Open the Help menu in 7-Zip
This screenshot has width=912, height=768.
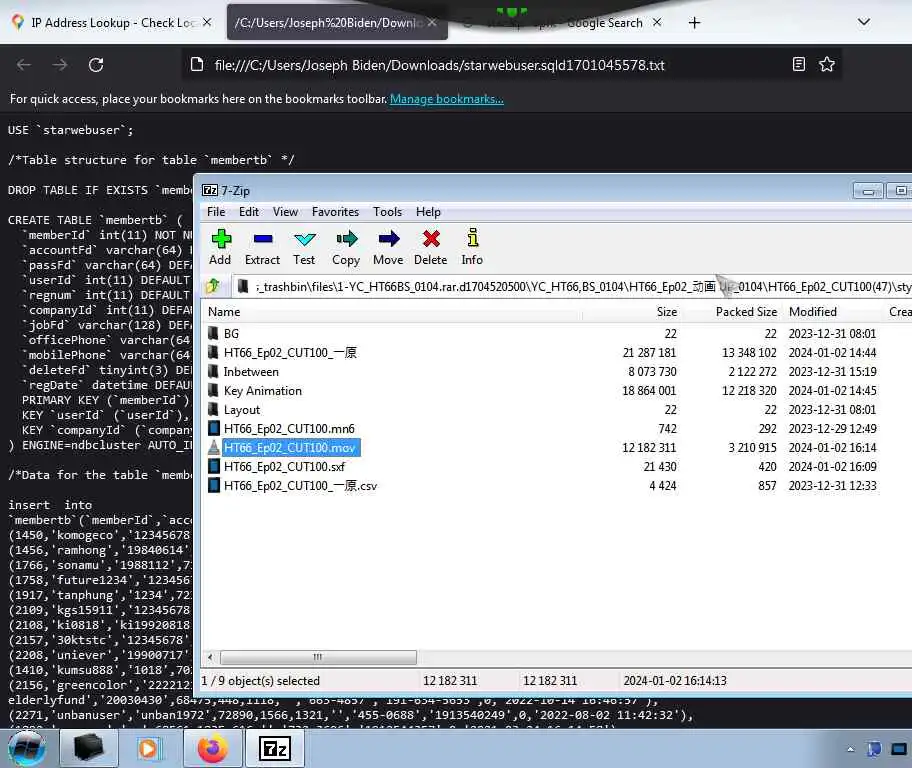coord(428,212)
